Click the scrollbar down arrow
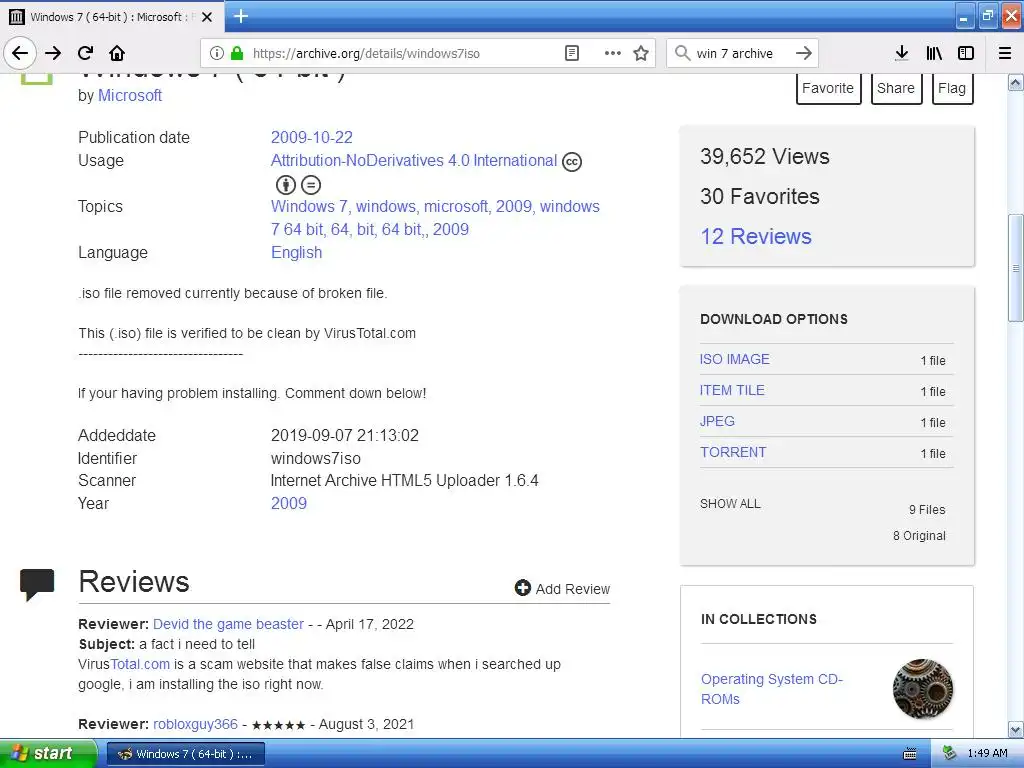 [x=1016, y=729]
